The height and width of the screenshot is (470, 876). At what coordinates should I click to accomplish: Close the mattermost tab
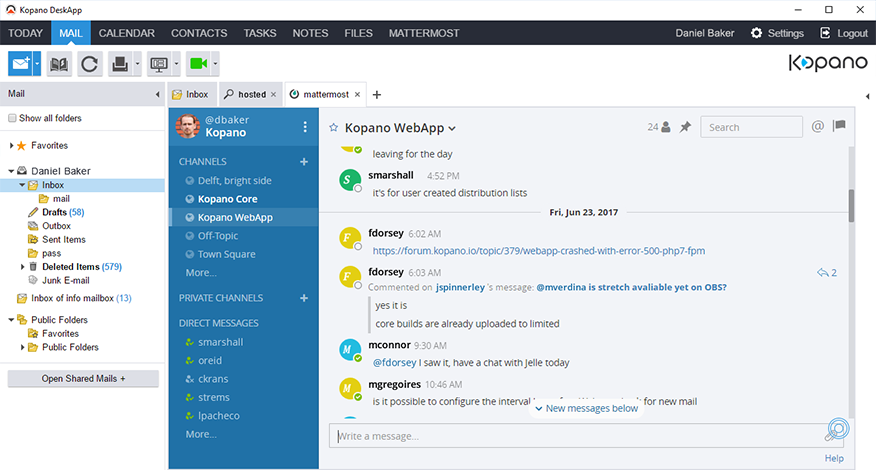[x=358, y=94]
